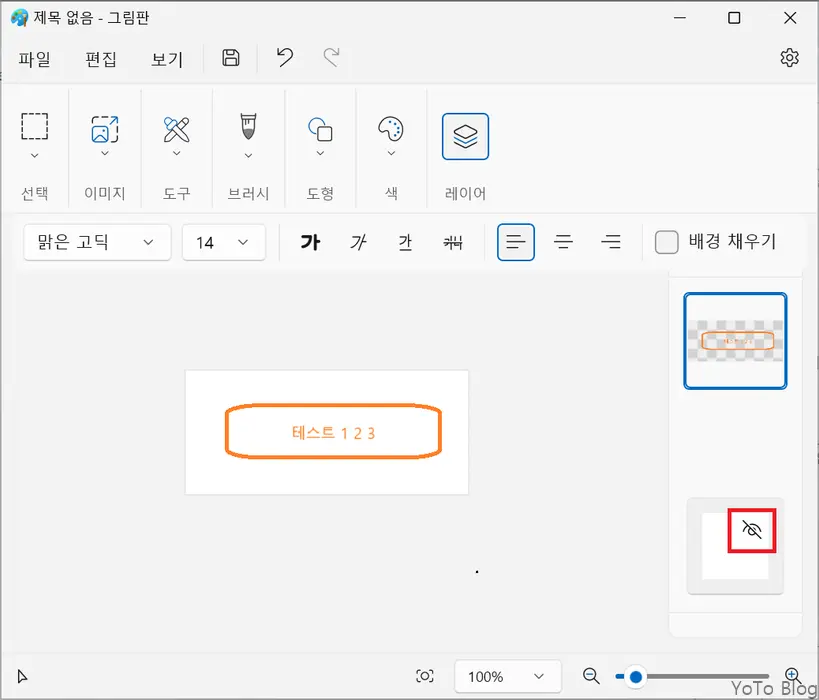This screenshot has height=700, width=819.
Task: Open the 보기 (View) menu
Action: tap(167, 60)
